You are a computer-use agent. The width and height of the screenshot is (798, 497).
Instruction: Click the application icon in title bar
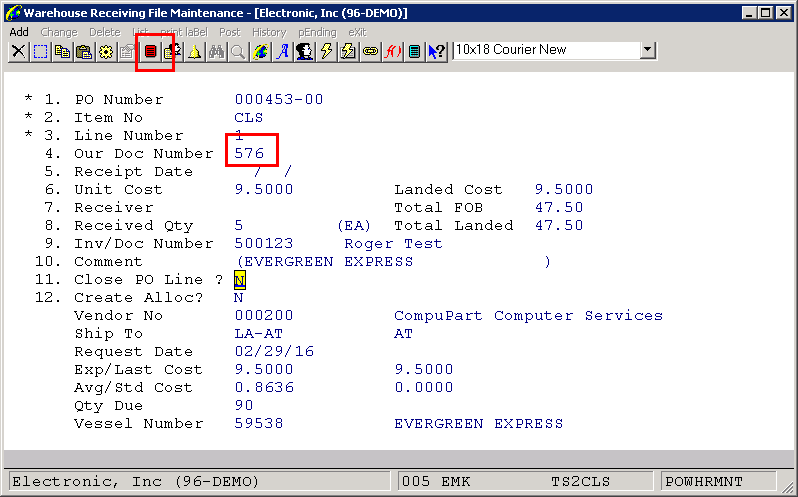pyautogui.click(x=13, y=13)
